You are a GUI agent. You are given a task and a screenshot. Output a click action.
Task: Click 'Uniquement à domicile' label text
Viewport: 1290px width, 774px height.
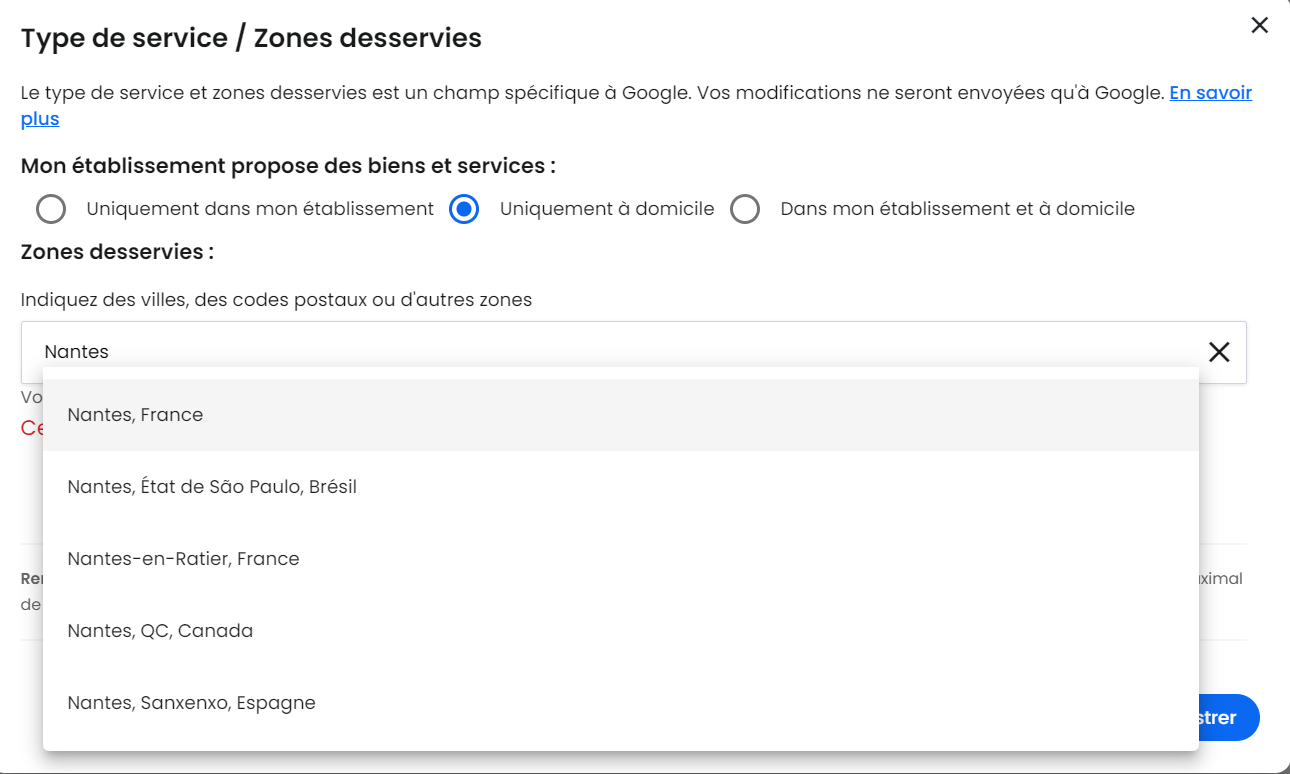click(607, 209)
